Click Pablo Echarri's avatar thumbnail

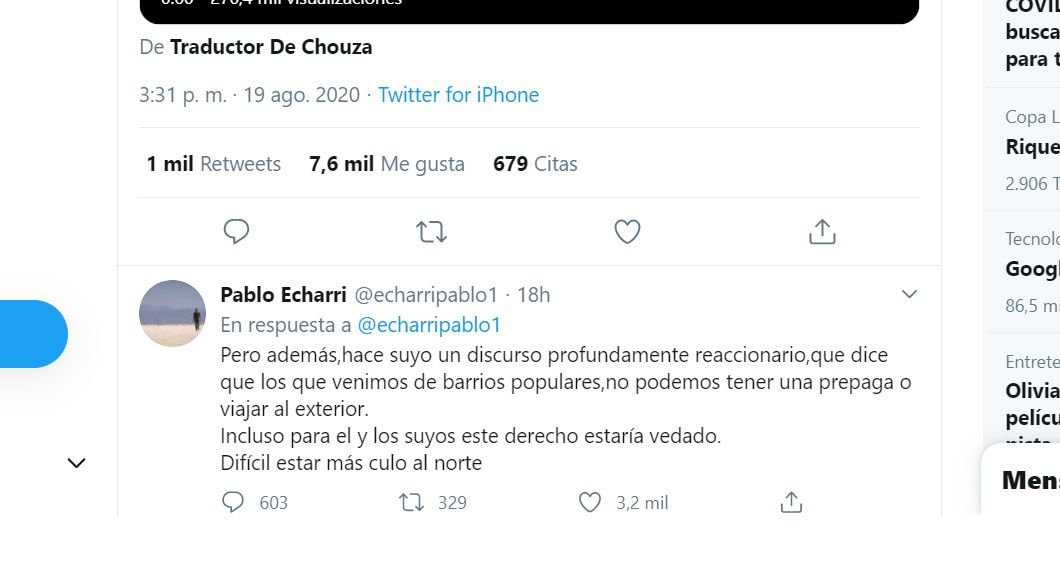click(x=172, y=313)
